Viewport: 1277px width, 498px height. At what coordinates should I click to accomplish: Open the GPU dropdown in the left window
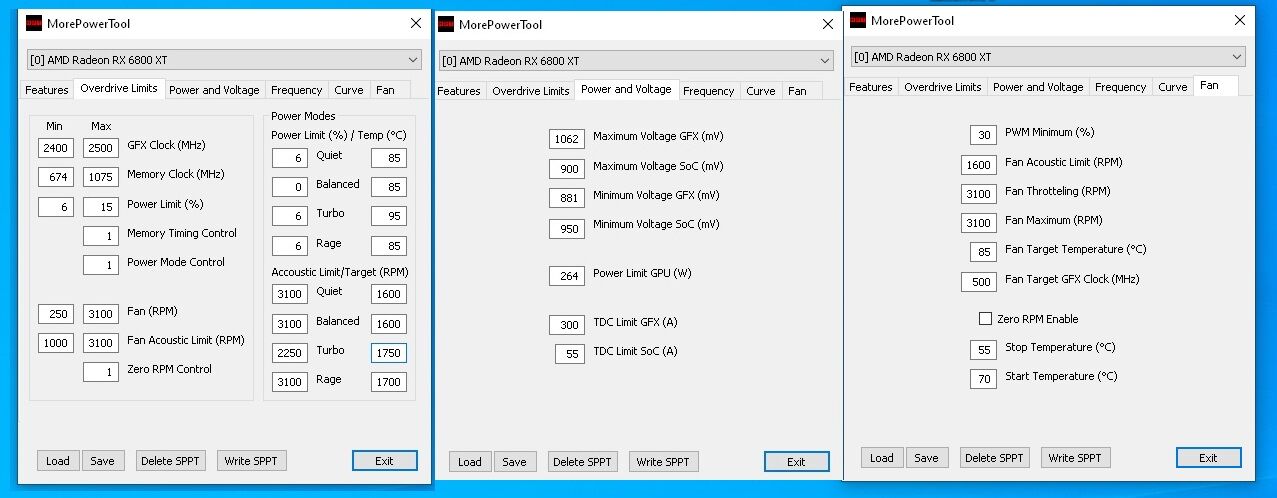(224, 59)
